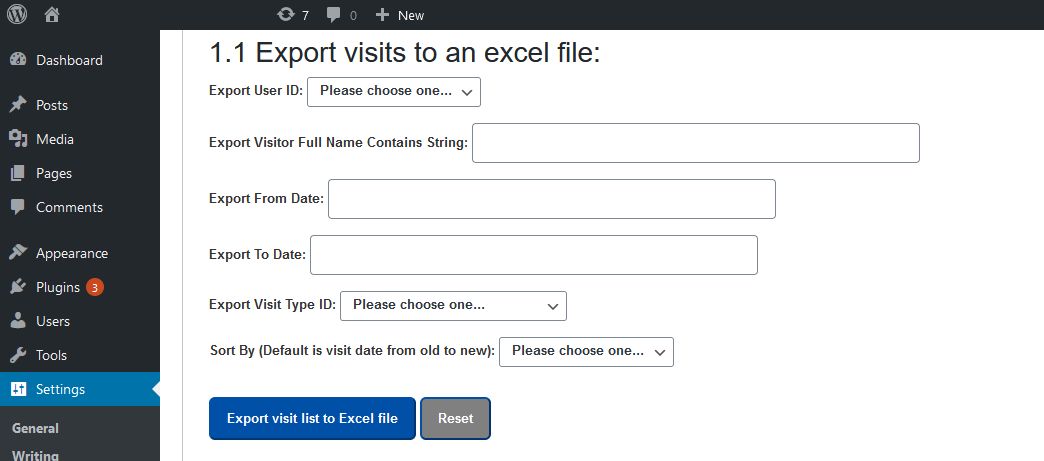Open the Media library icon

click(18, 139)
